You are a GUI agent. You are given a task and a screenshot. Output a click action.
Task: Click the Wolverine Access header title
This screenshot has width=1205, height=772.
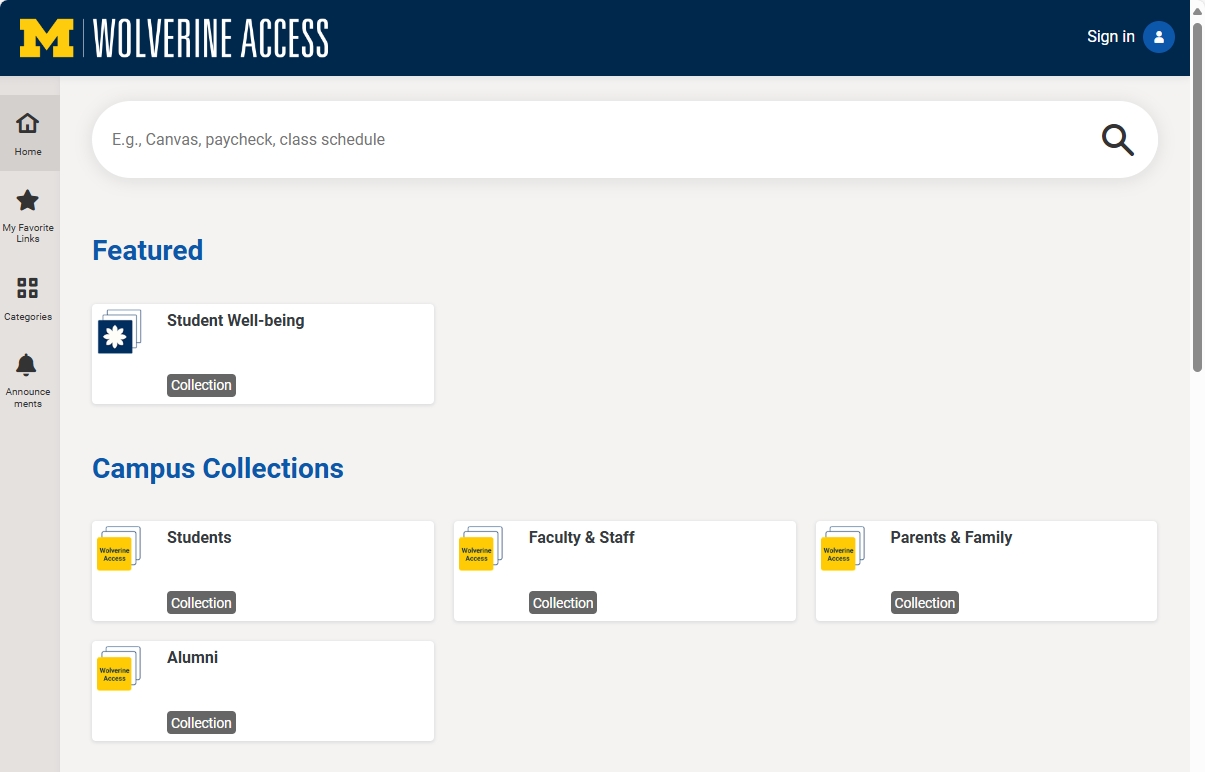coord(211,38)
